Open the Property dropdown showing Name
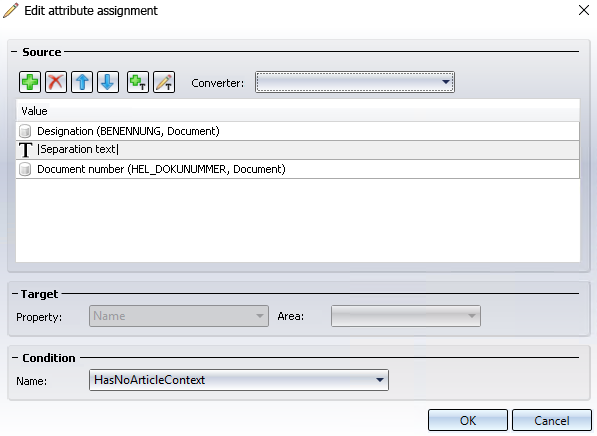The width and height of the screenshot is (597, 436). (179, 316)
